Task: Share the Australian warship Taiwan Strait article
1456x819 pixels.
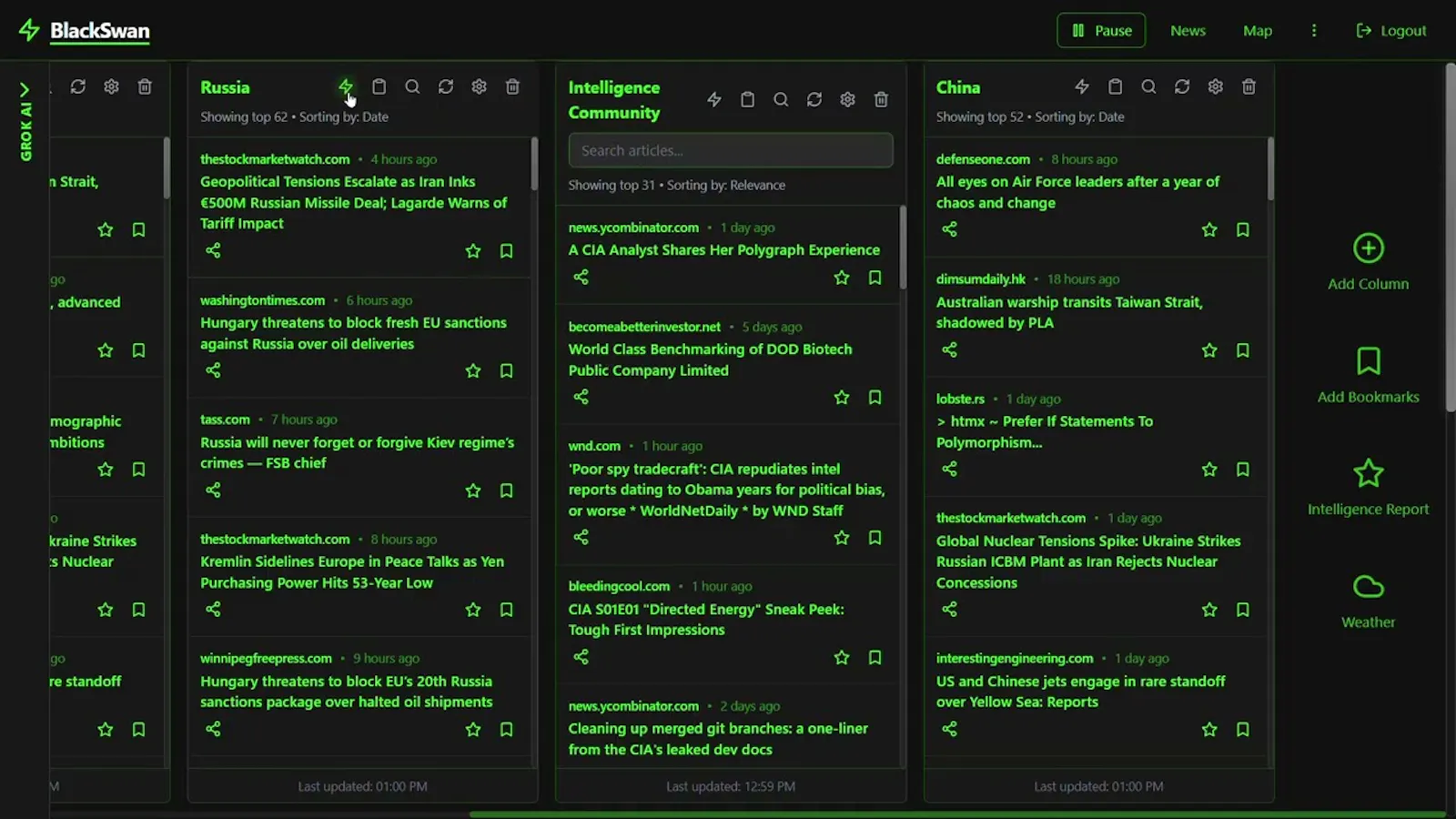Action: [x=949, y=349]
